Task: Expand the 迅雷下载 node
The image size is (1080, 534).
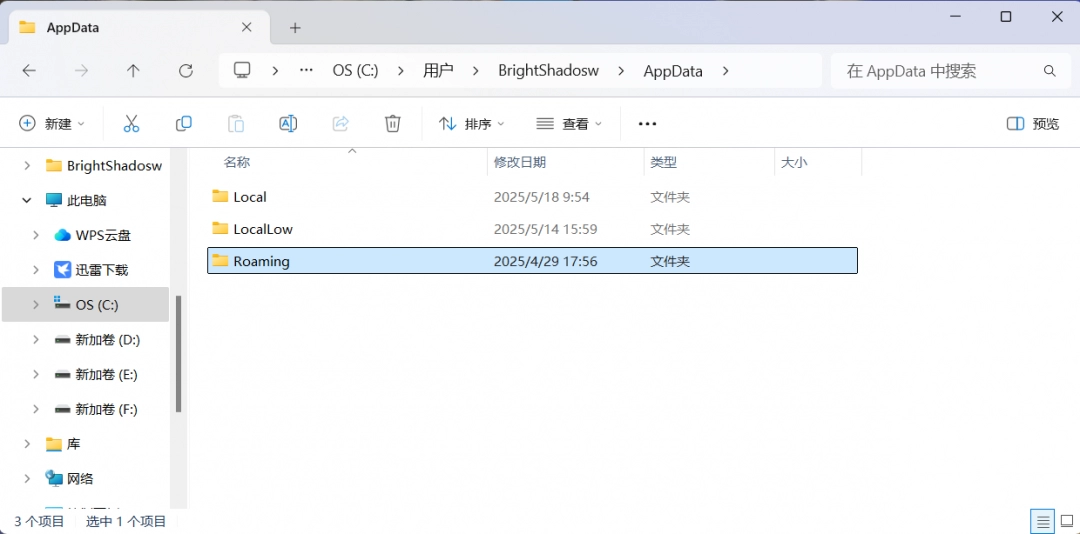Action: point(36,270)
